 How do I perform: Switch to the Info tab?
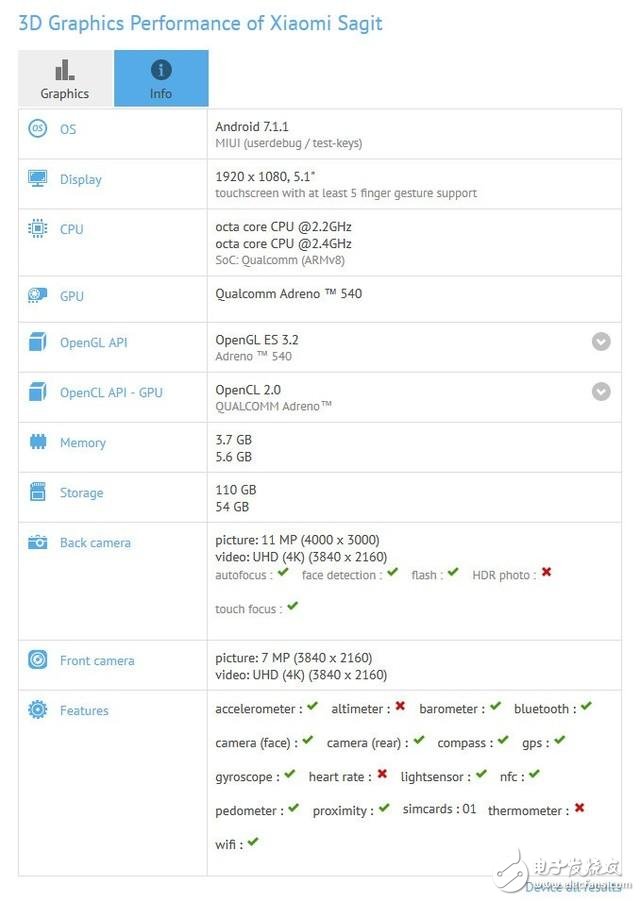click(160, 78)
